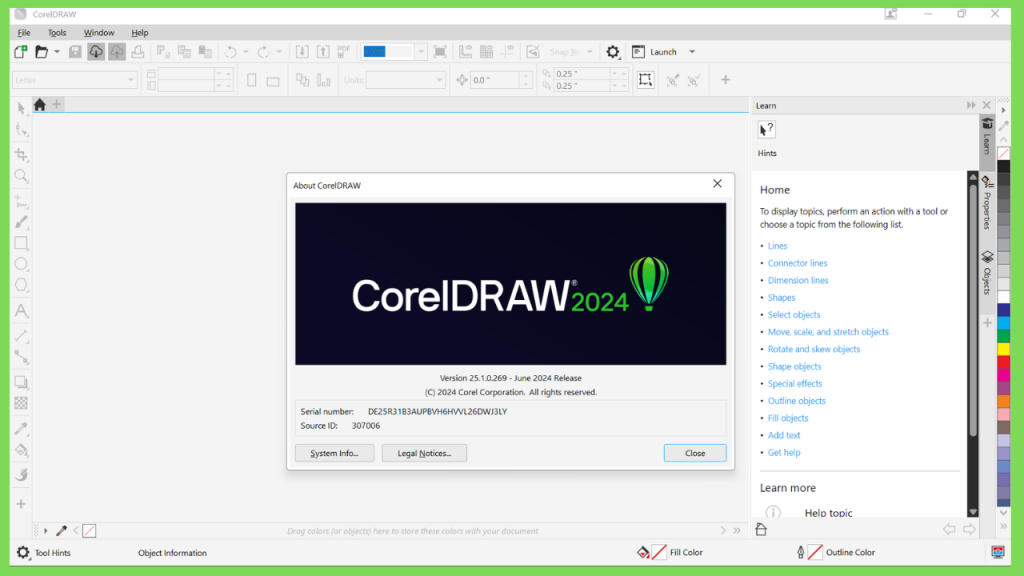
Task: Collapse the Learn docker with double arrows
Action: coord(971,105)
